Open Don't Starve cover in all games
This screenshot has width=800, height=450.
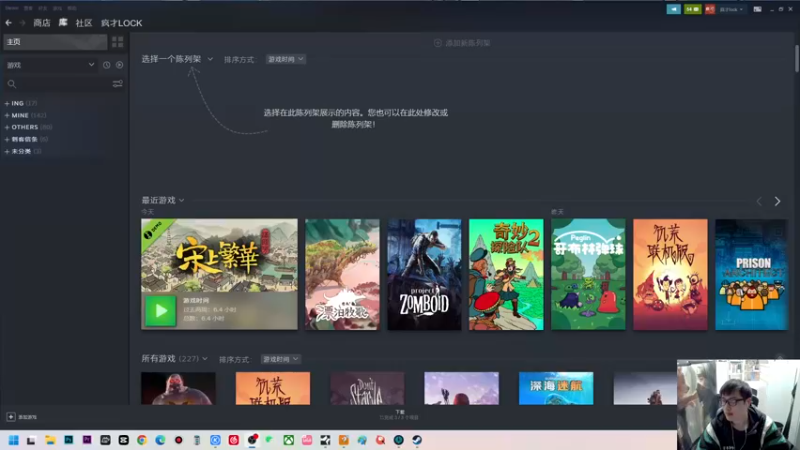point(367,388)
